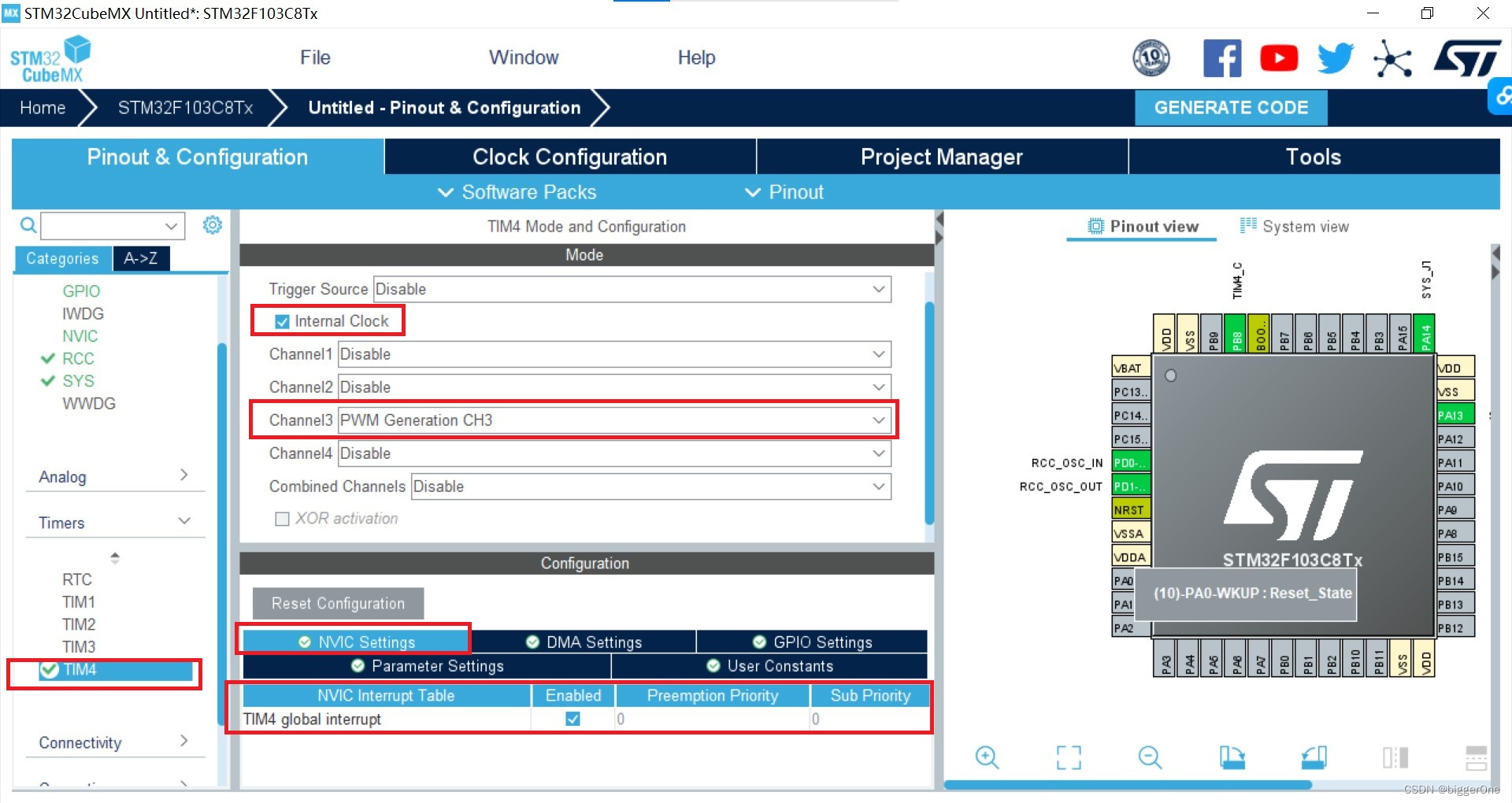Open the Help menu
This screenshot has height=803, width=1512.
(696, 57)
